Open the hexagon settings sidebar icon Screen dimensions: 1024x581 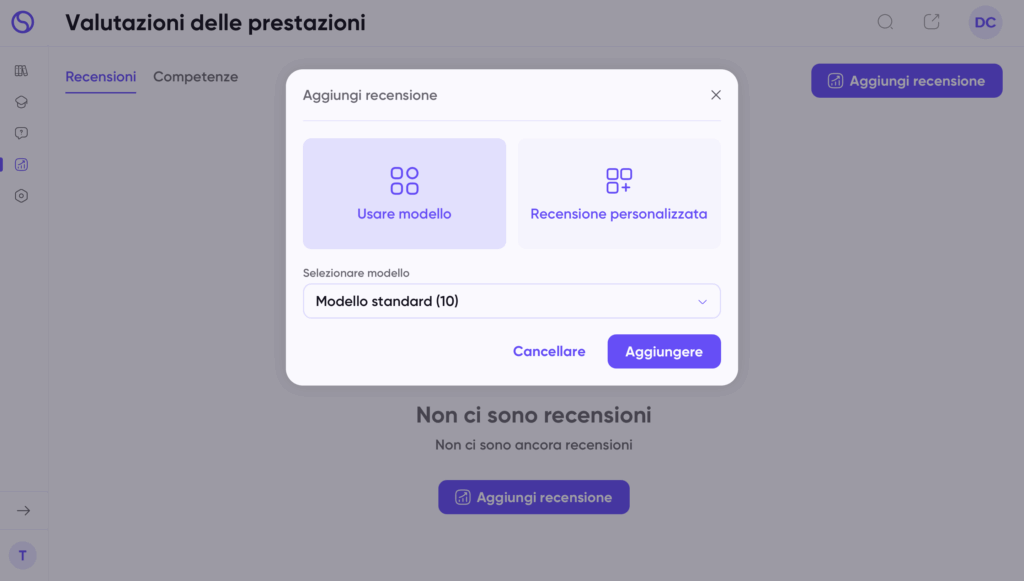click(x=22, y=196)
